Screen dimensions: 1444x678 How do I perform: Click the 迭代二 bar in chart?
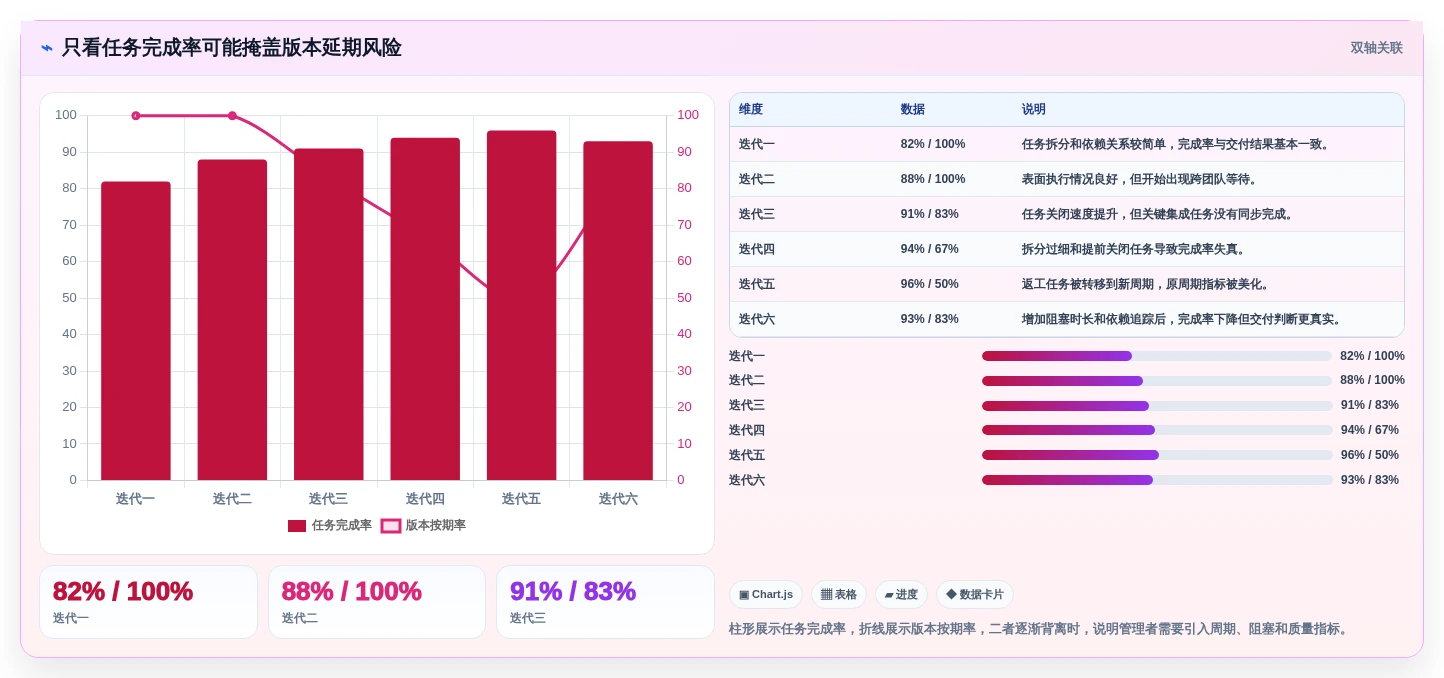(x=232, y=320)
